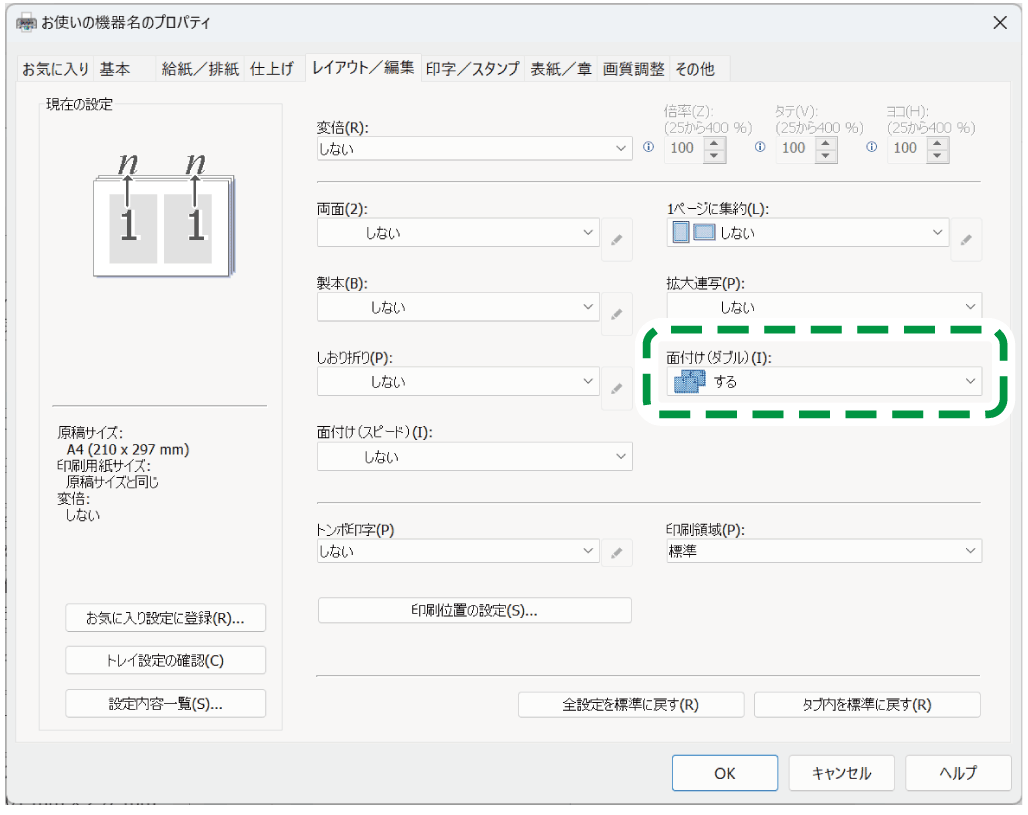Click the pencil edit icon beside トンボ印字

point(617,552)
